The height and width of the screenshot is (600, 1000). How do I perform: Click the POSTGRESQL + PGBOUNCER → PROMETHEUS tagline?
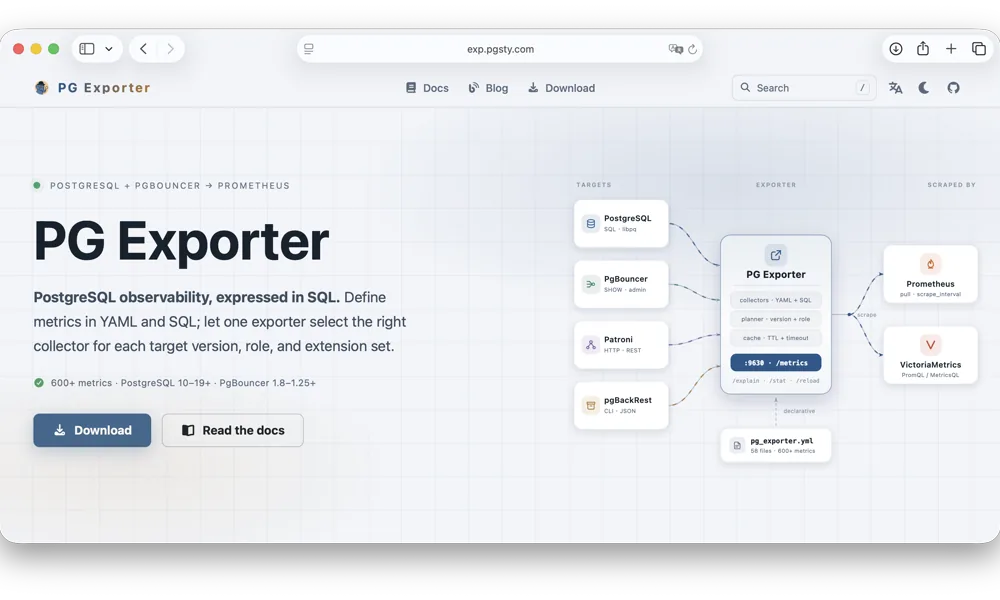(170, 186)
